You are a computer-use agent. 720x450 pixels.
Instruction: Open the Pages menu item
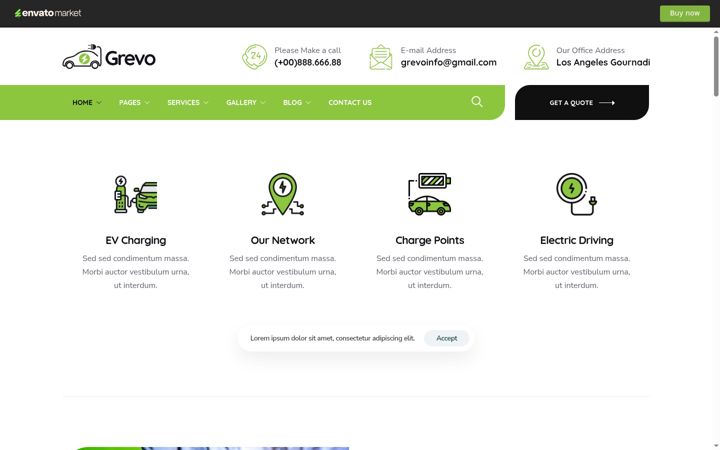129,102
